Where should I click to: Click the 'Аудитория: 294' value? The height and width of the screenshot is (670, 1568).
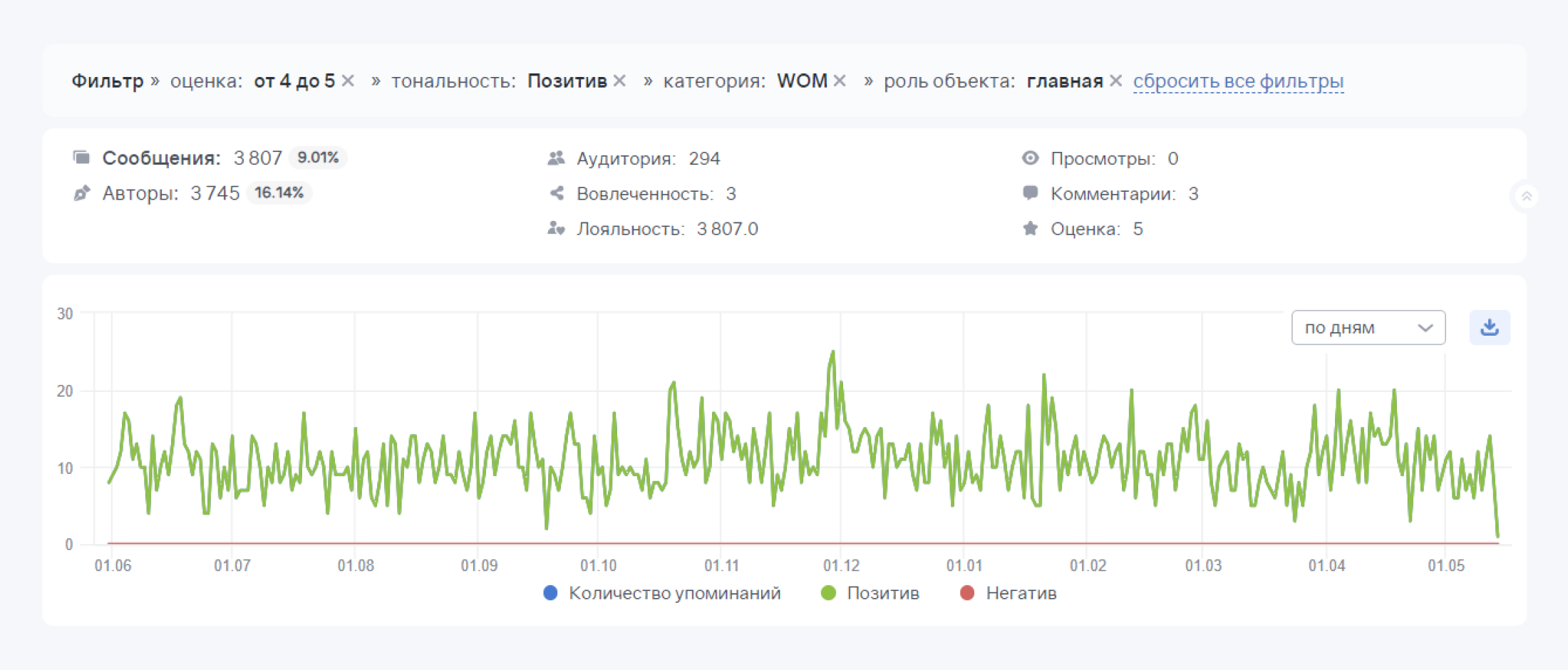pos(704,158)
